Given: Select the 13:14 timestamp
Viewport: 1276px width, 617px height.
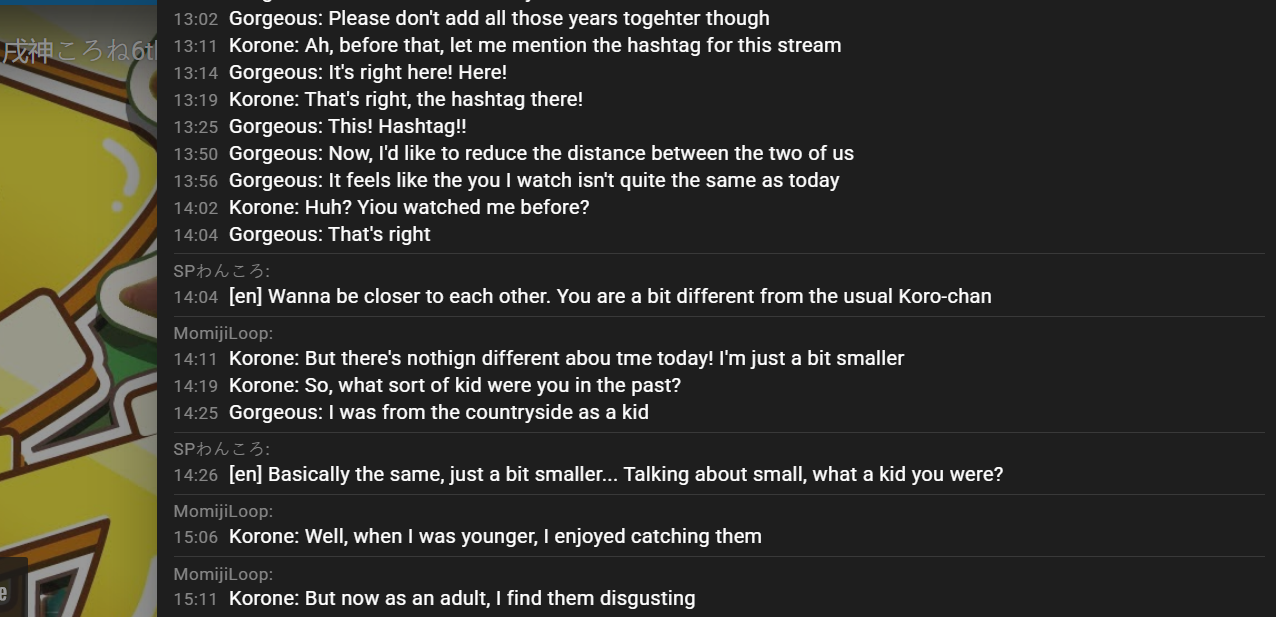Looking at the screenshot, I should point(195,73).
